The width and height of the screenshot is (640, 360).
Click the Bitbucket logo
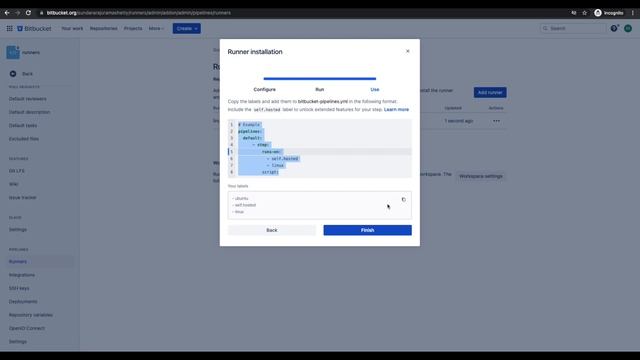[34, 29]
